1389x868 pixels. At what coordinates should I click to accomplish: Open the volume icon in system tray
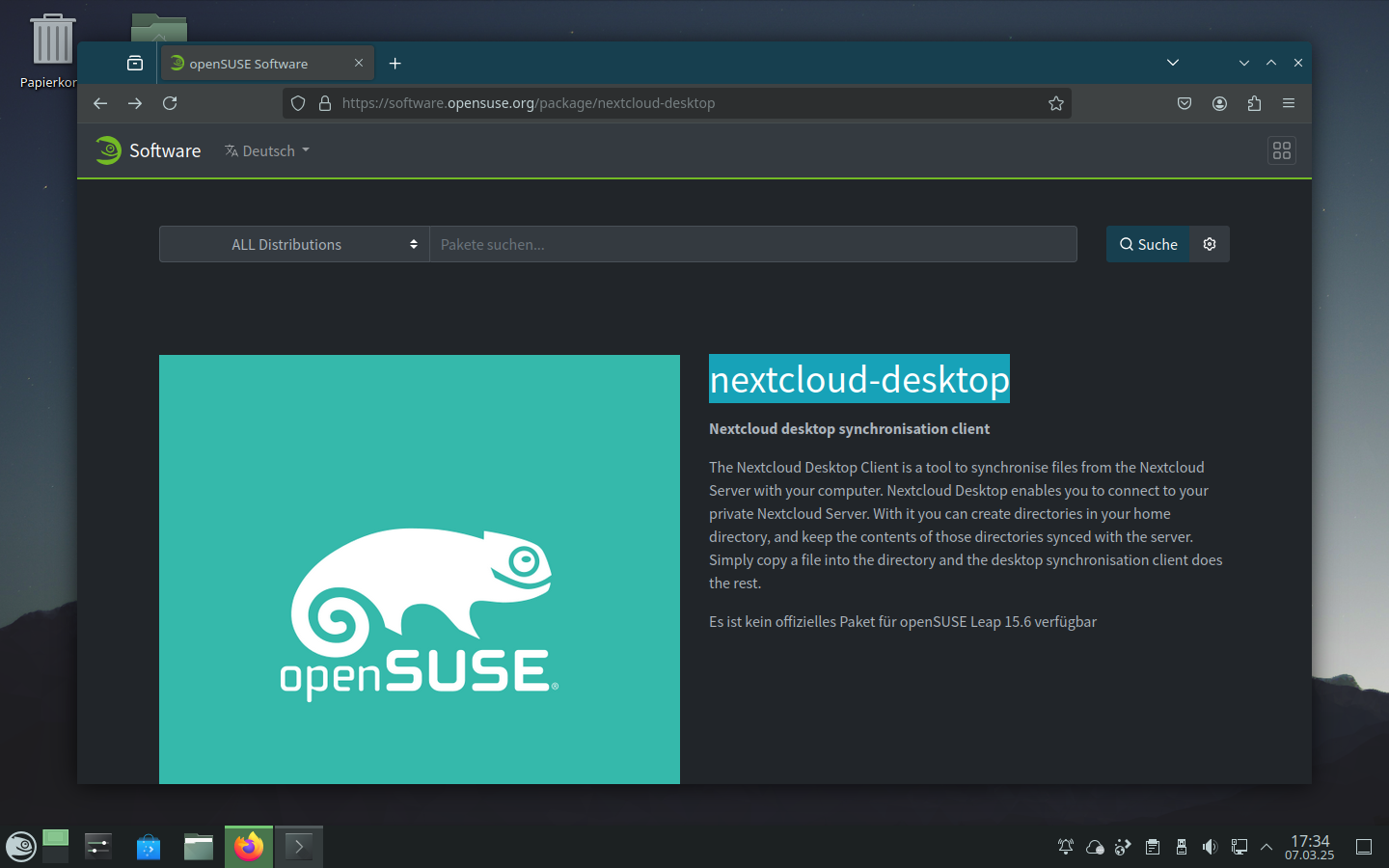1210,847
